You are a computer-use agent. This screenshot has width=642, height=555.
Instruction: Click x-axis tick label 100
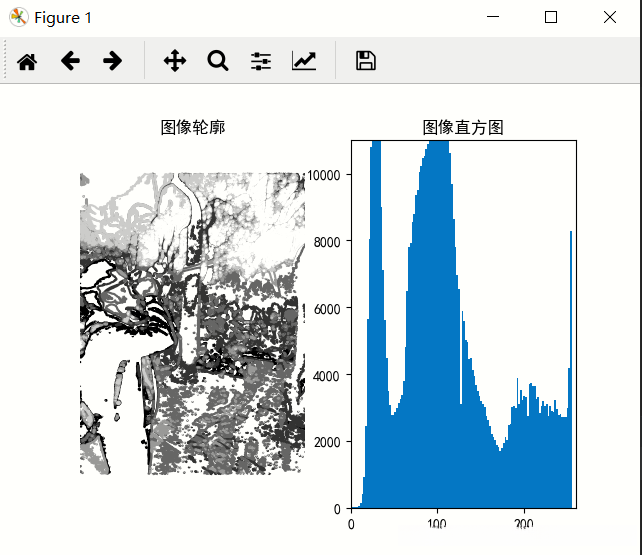(436, 524)
